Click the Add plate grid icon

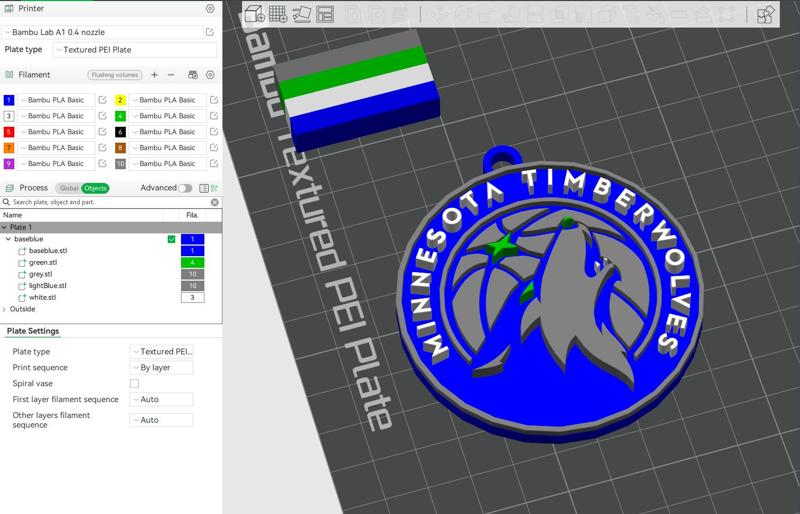(278, 14)
